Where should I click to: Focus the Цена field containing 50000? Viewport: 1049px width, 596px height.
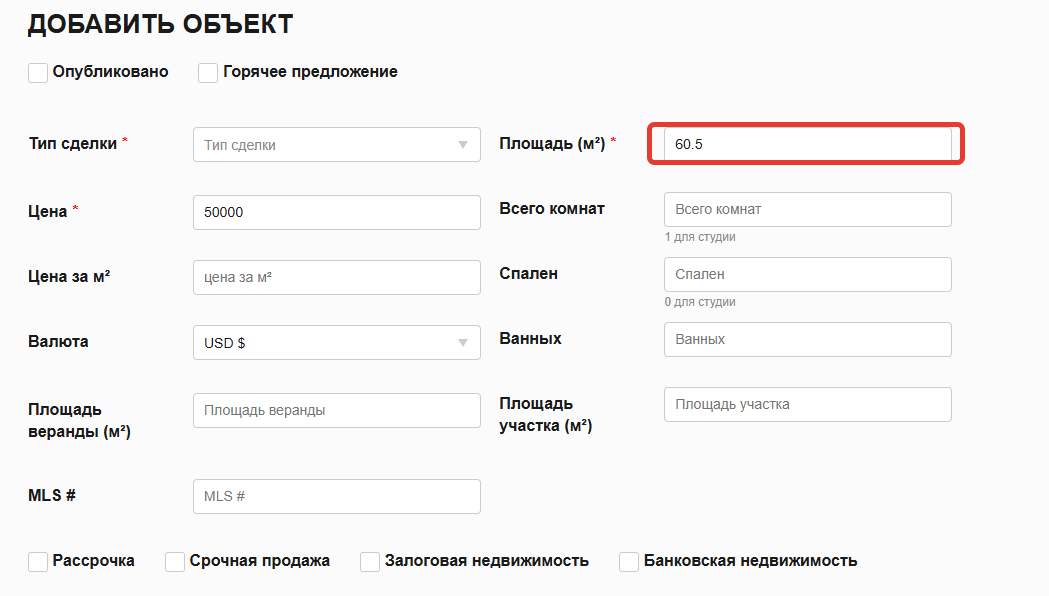[x=337, y=212]
